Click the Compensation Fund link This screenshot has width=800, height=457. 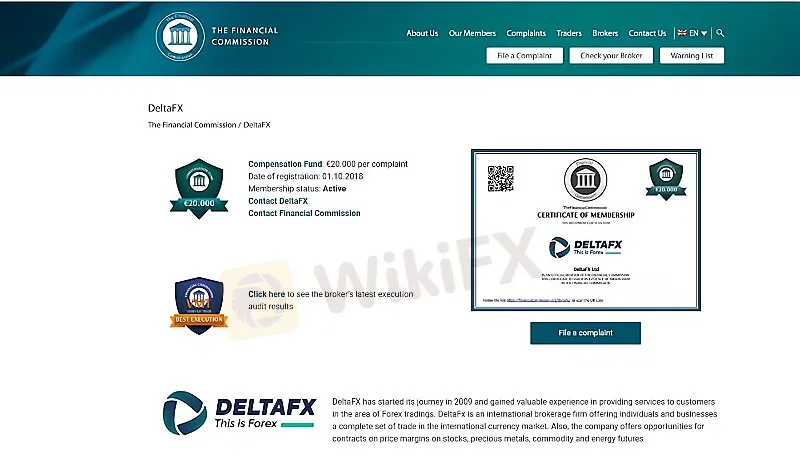click(285, 164)
